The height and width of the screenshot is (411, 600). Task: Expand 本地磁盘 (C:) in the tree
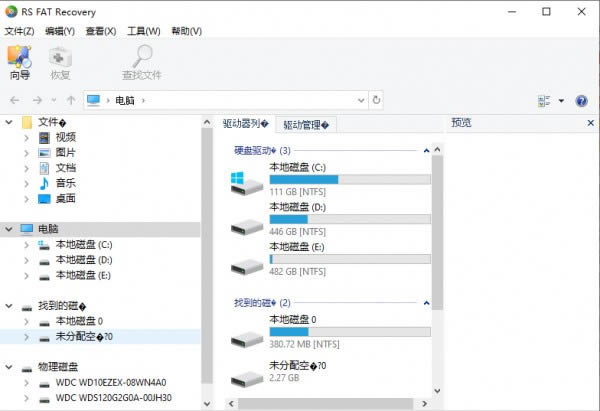tap(26, 245)
